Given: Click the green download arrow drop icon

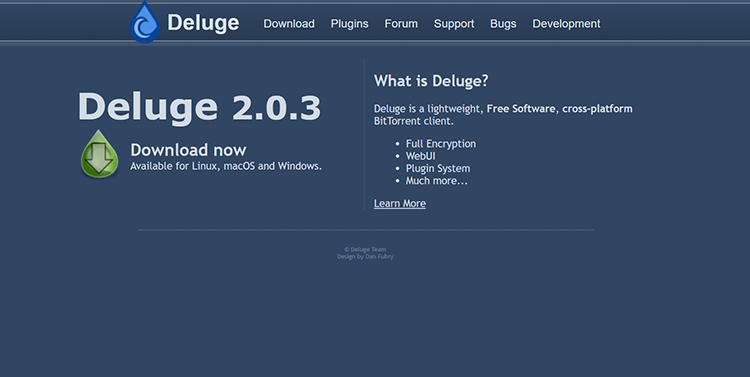Looking at the screenshot, I should coord(99,154).
